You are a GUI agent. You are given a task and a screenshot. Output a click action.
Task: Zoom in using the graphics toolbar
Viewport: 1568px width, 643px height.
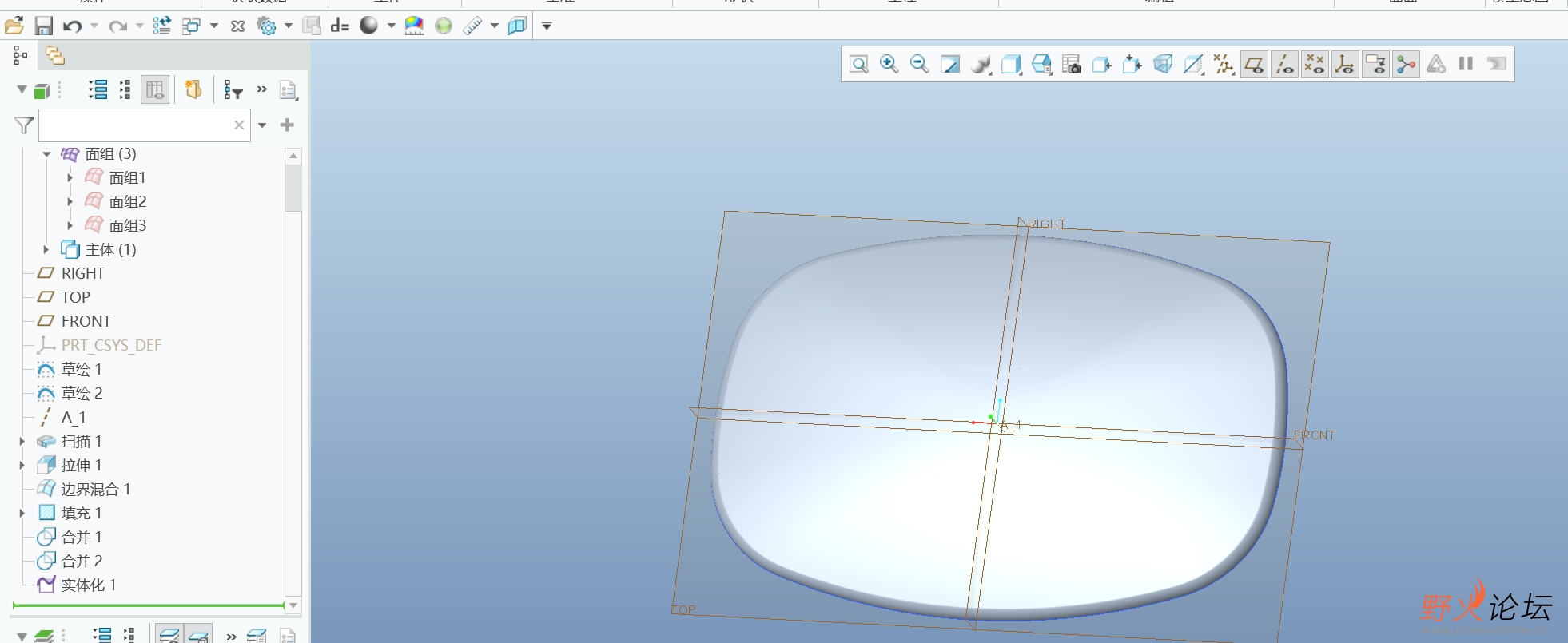[x=889, y=64]
